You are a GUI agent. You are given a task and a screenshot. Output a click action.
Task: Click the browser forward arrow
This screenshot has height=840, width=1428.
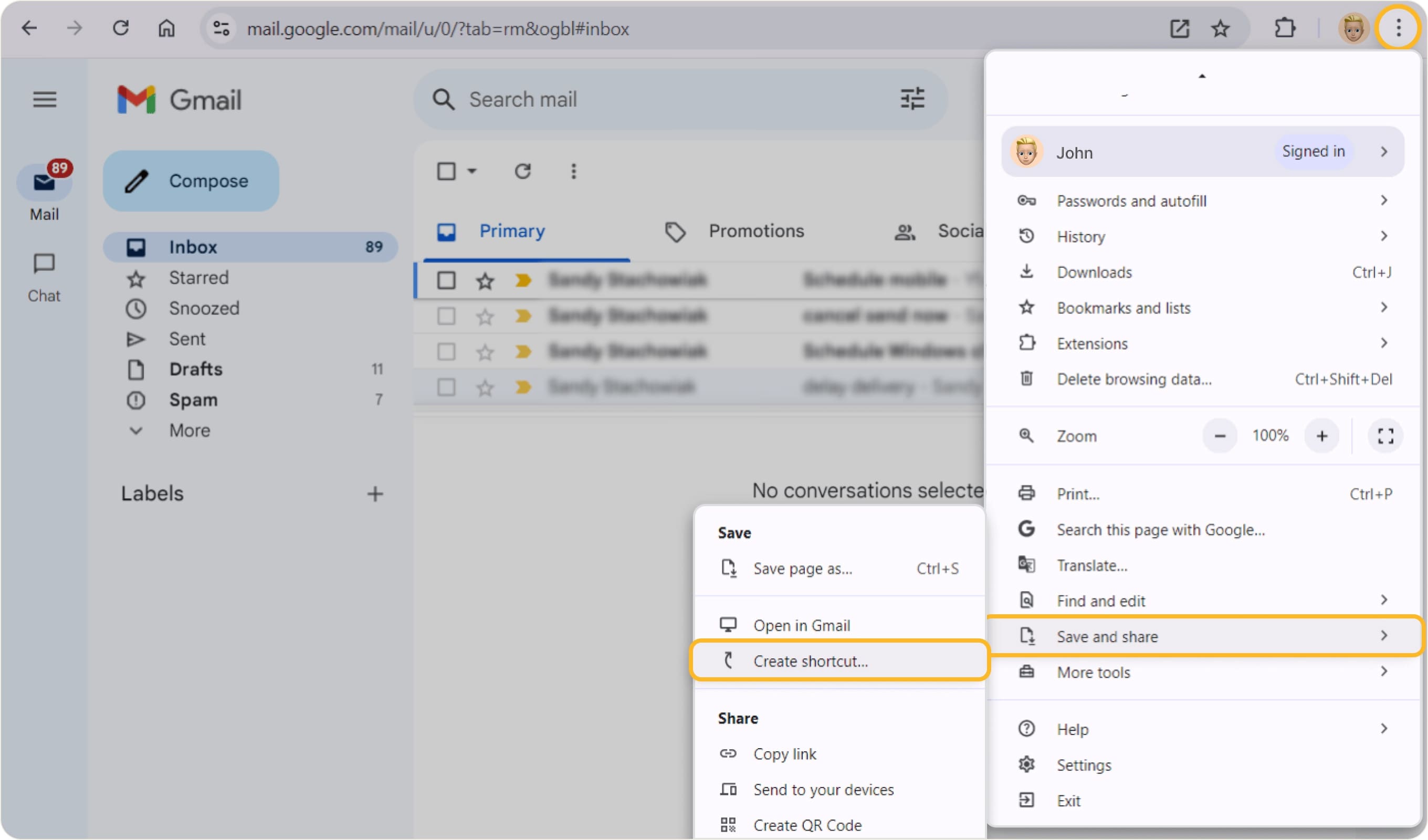tap(74, 28)
